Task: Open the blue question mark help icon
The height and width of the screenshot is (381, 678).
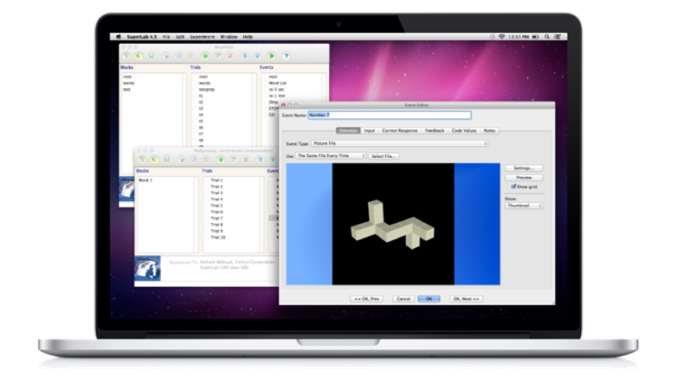Action: 286,56
